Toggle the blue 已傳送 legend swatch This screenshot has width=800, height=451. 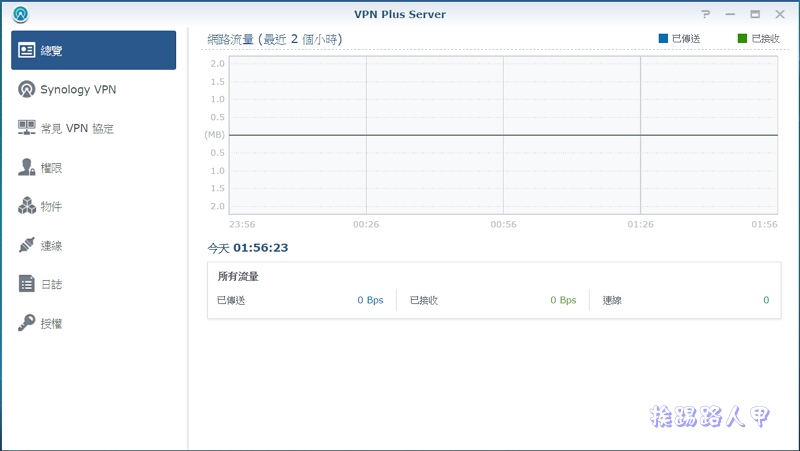tap(663, 38)
